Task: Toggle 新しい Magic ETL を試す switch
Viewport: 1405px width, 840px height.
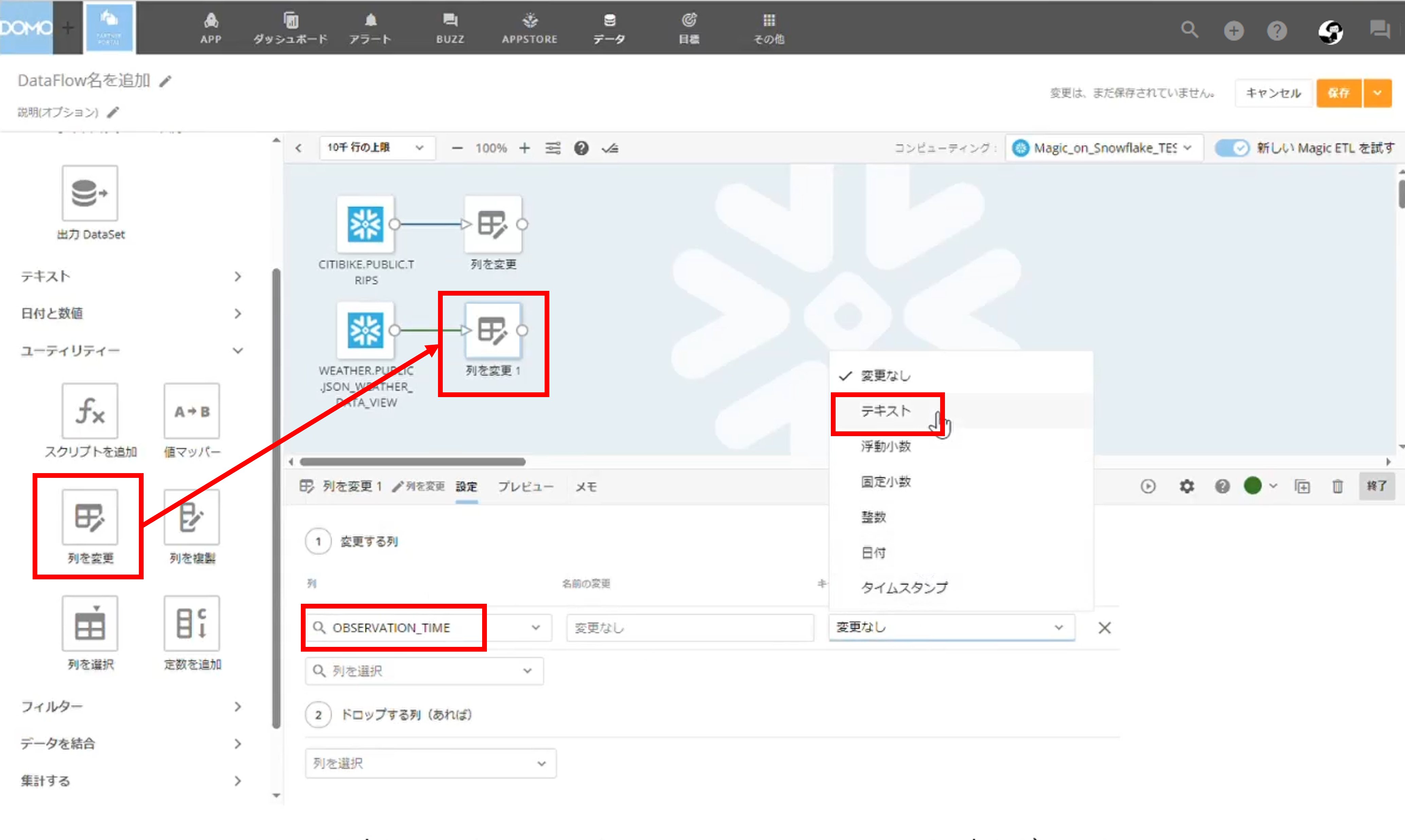Action: [1232, 148]
